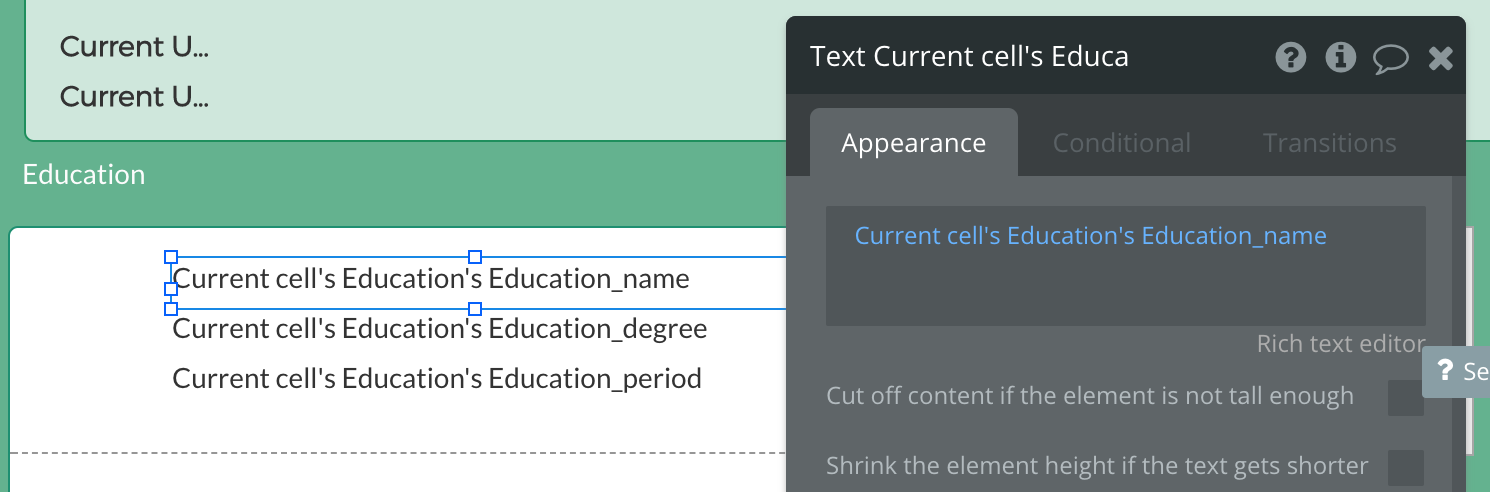Open the Rich text editor link
The width and height of the screenshot is (1490, 492).
1340,344
